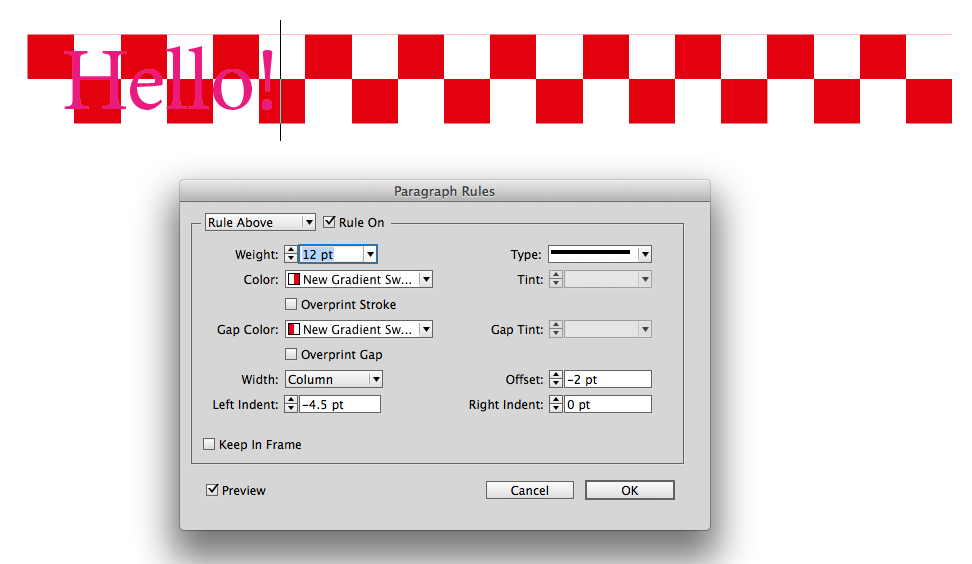Click the Gap Tint stepper arrows

point(556,329)
